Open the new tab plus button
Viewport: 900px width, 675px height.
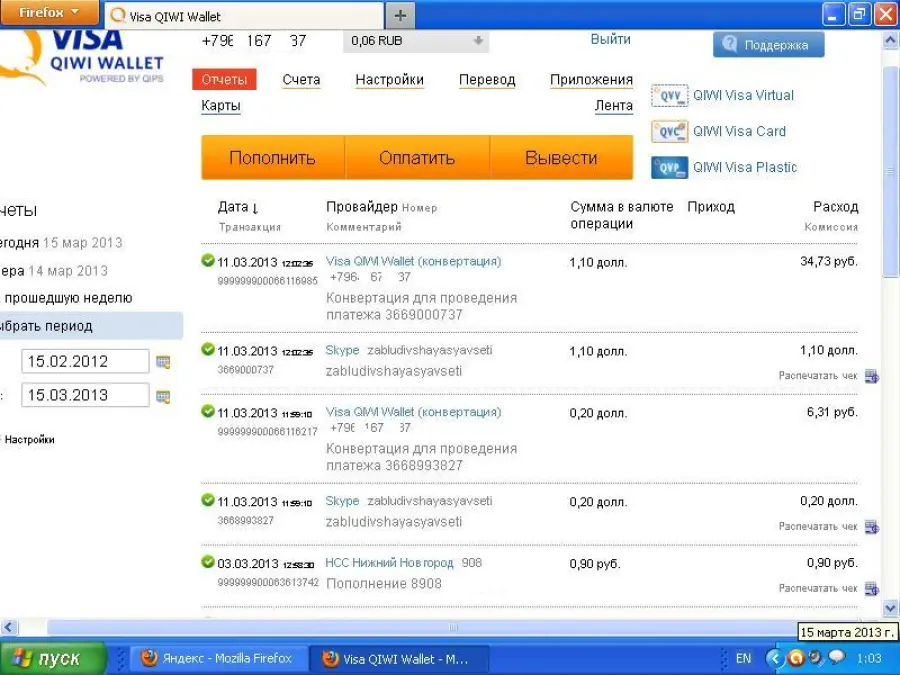tap(400, 15)
